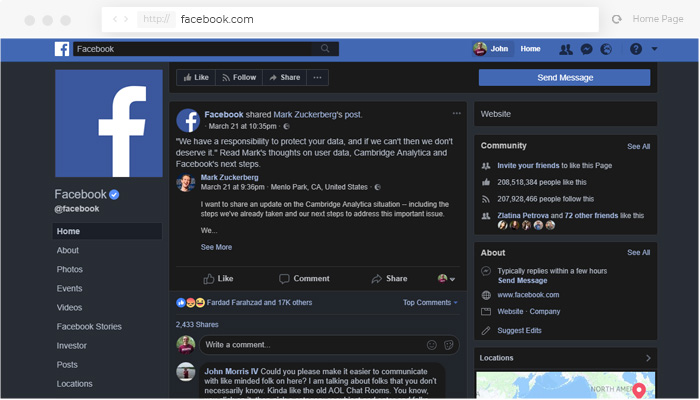This screenshot has height=400, width=700.
Task: Click the search magnifier icon
Action: tap(325, 49)
